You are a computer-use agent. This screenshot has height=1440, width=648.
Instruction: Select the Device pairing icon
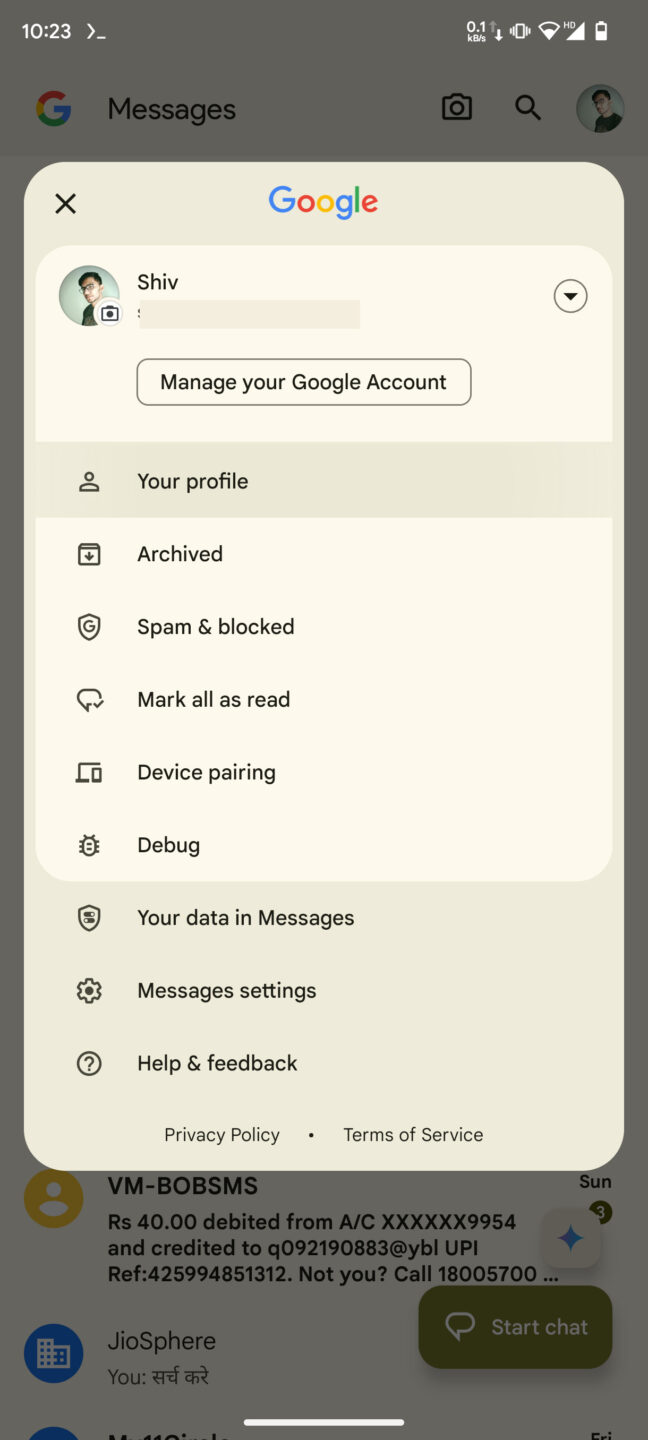tap(89, 772)
